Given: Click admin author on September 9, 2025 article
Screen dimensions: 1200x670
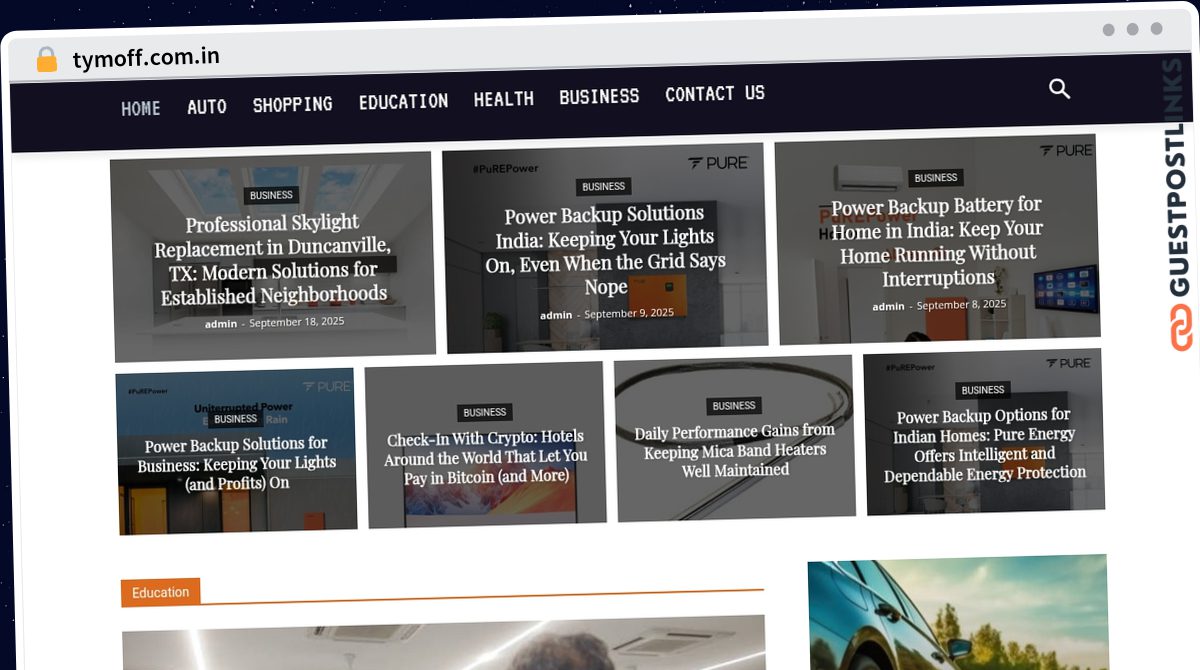Looking at the screenshot, I should pos(556,315).
